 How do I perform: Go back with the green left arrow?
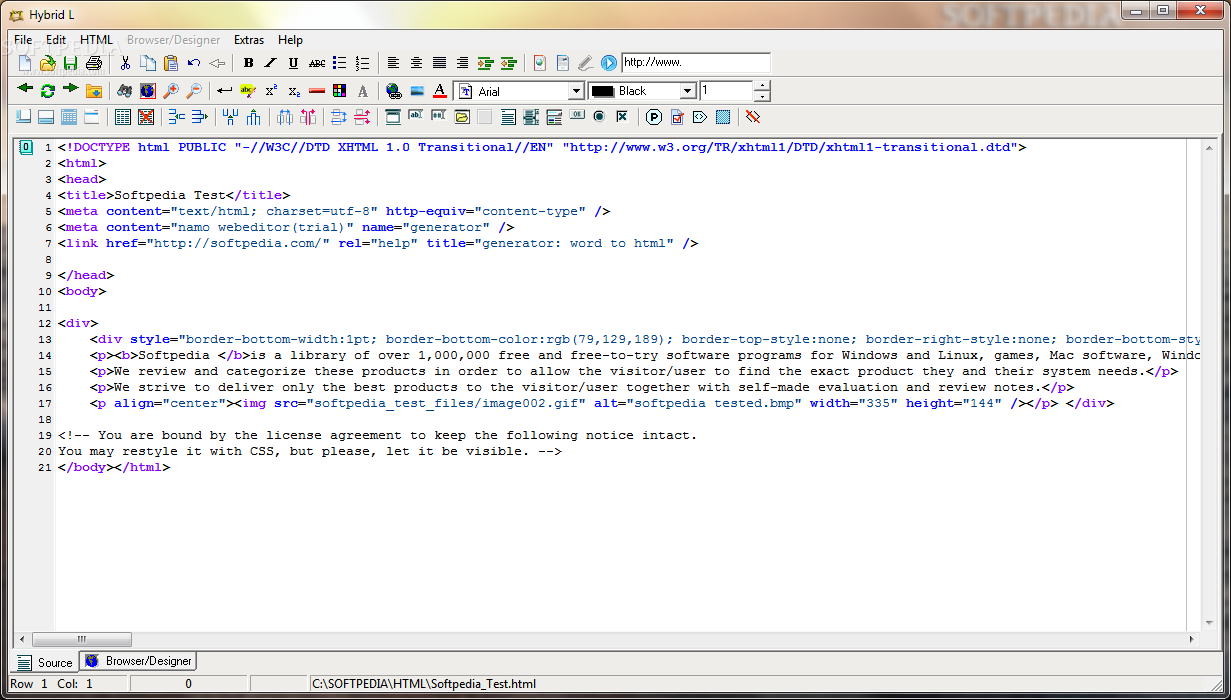pyautogui.click(x=25, y=90)
